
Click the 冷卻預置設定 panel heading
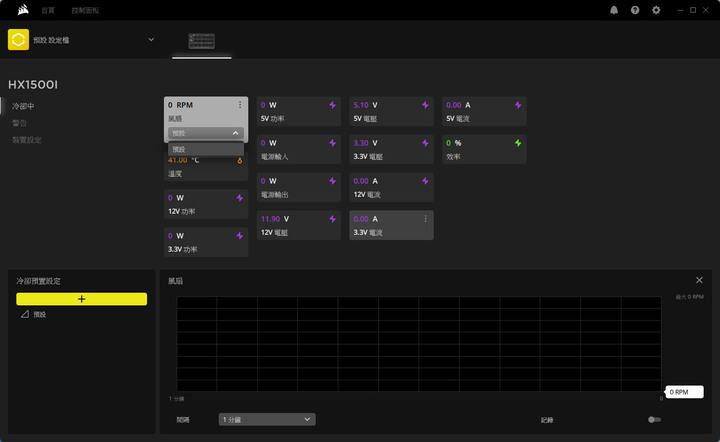pos(39,281)
